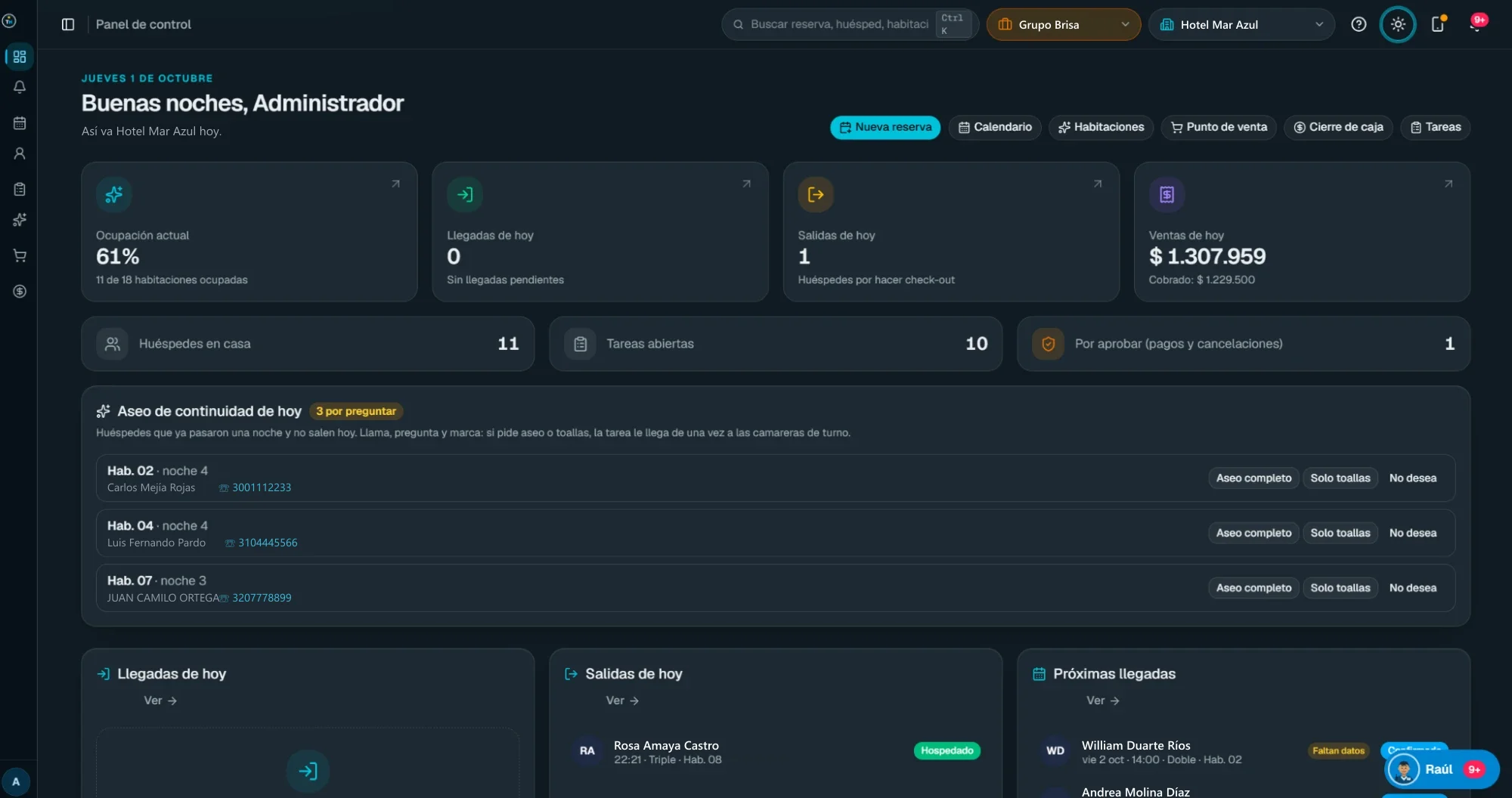The height and width of the screenshot is (798, 1512).
Task: Open Ventas de hoy card arrow
Action: (x=1448, y=184)
